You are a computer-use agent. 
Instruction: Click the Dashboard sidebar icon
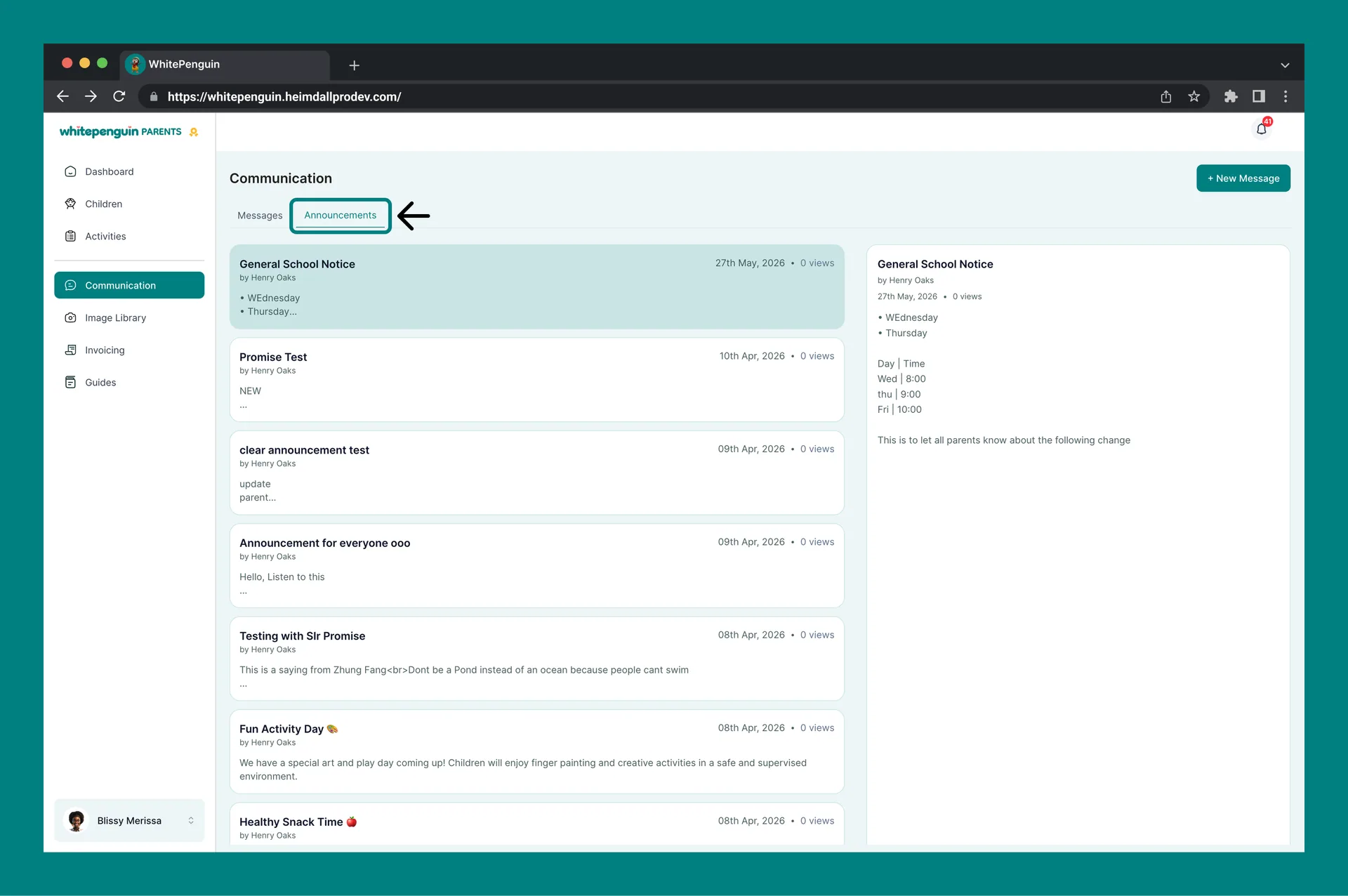[x=70, y=171]
